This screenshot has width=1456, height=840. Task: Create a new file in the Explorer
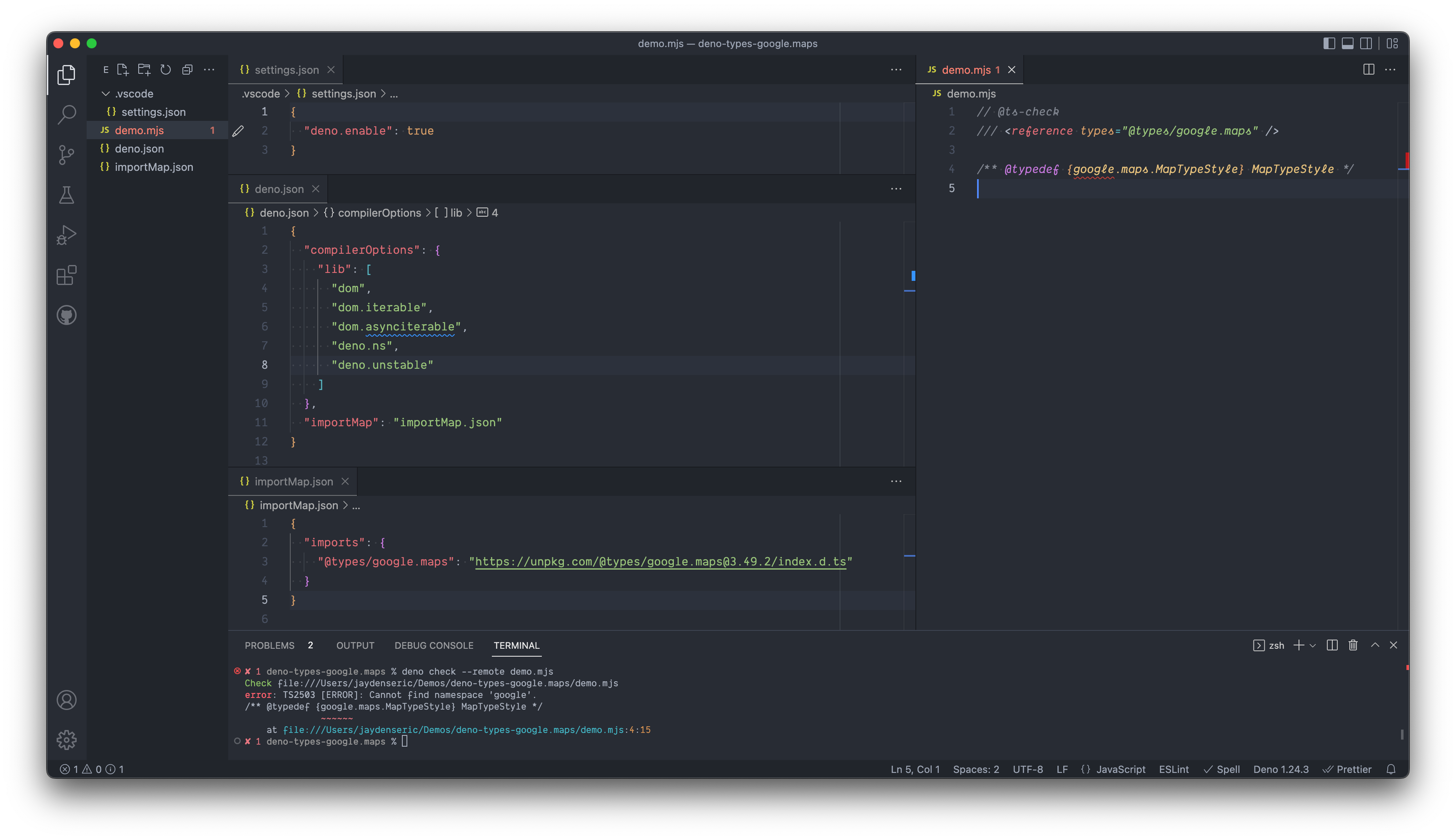click(122, 69)
